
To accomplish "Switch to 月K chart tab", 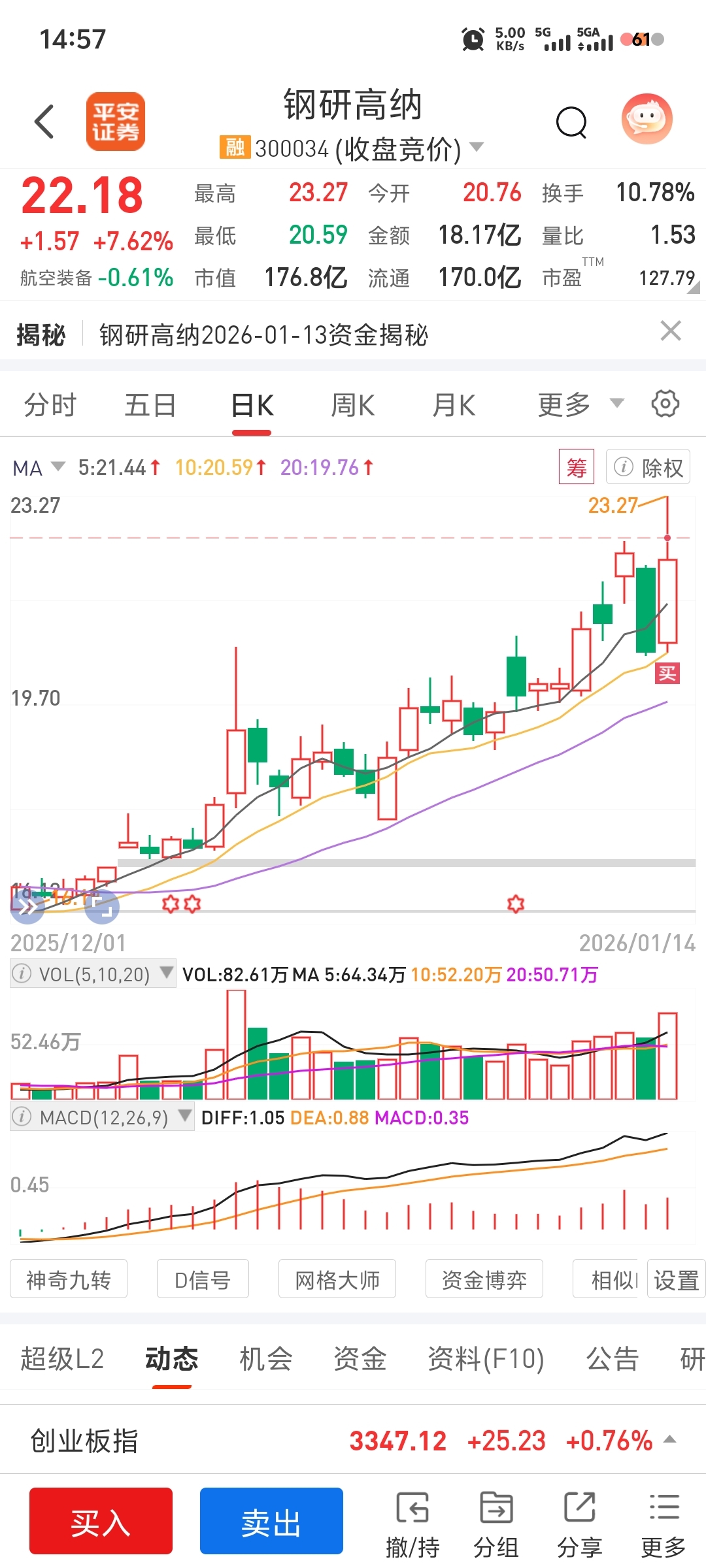I will pos(454,405).
